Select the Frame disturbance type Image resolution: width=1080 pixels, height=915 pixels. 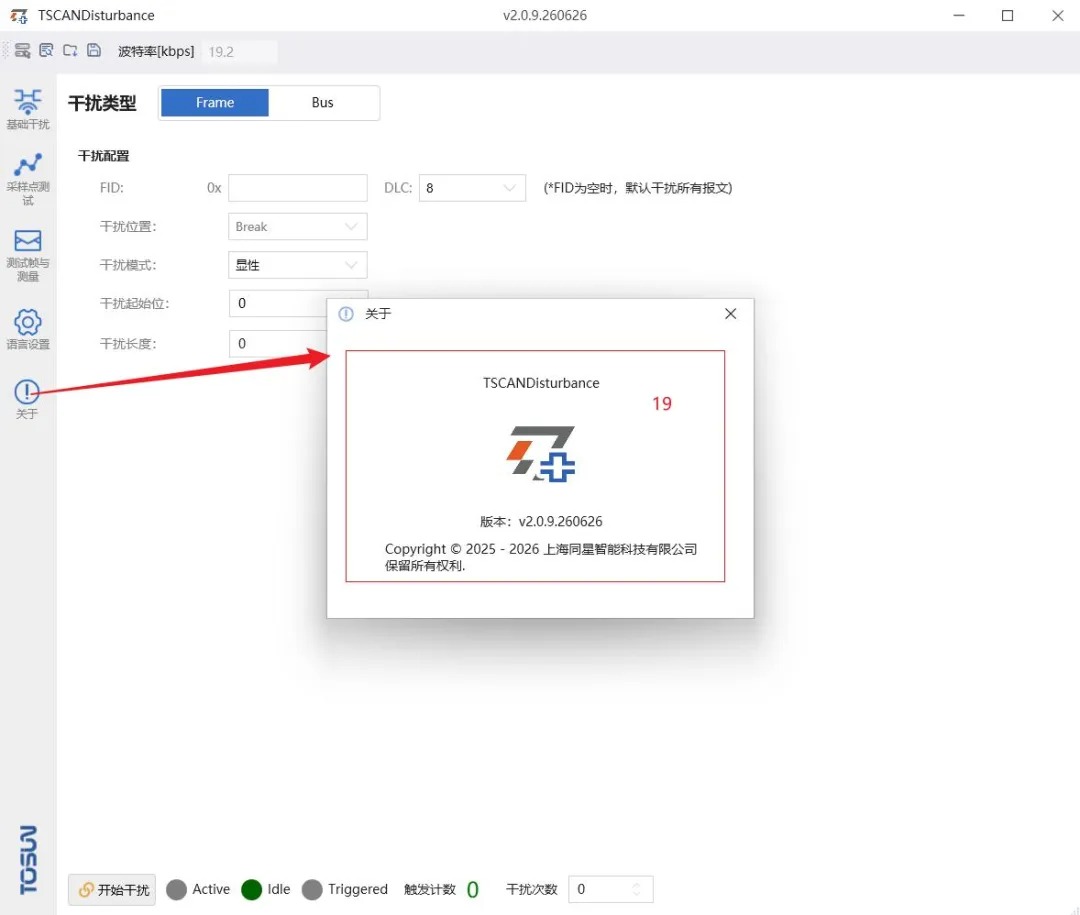(x=215, y=103)
